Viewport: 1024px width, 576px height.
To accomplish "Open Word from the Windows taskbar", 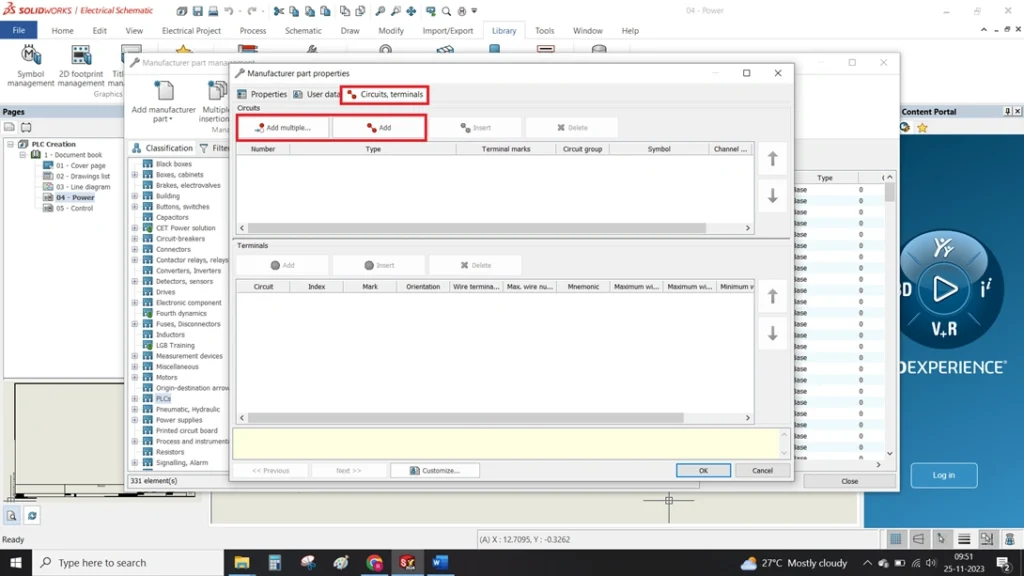I will point(440,562).
